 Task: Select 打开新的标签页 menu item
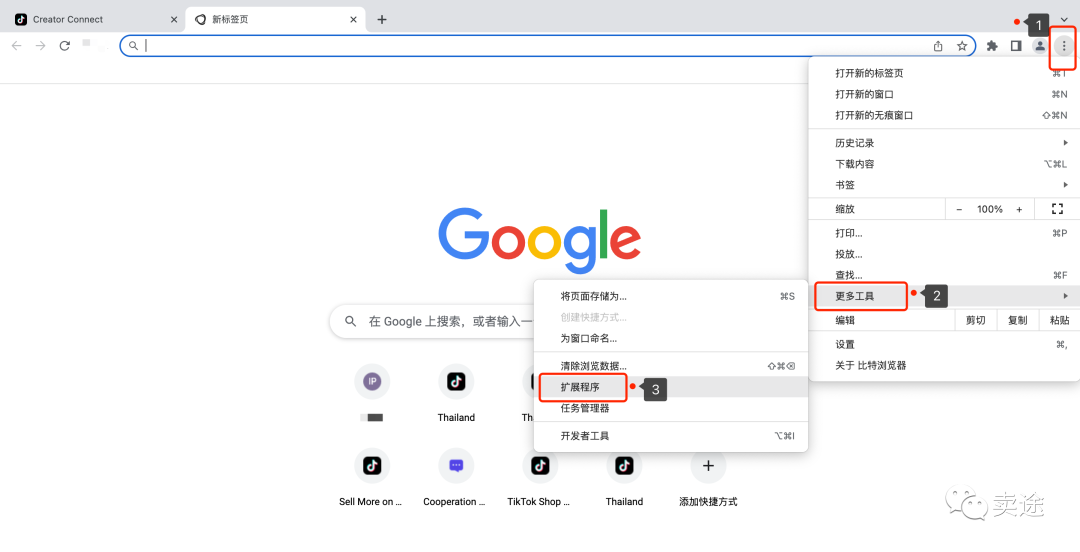pyautogui.click(x=944, y=73)
